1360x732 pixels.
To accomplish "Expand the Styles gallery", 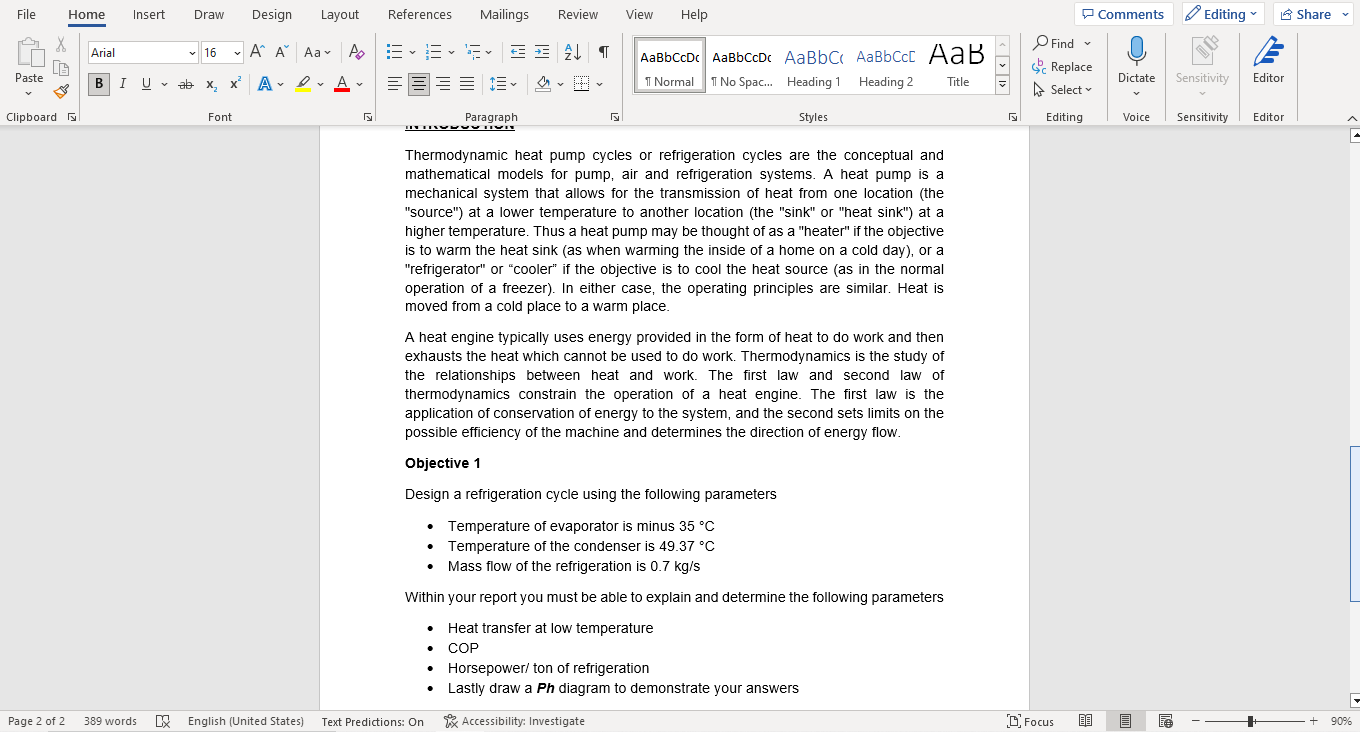I will [1002, 85].
